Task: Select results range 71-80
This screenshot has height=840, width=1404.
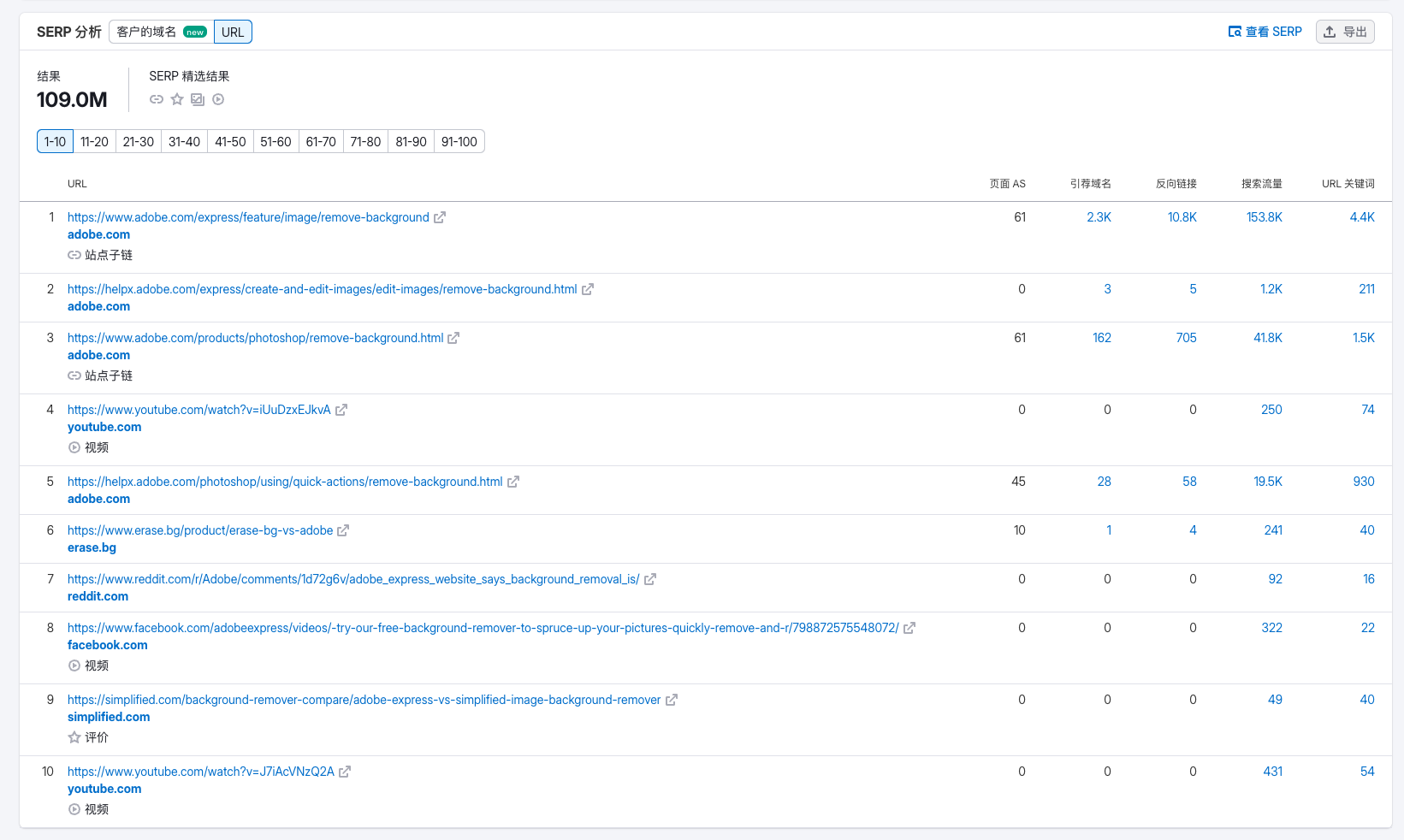Action: click(x=365, y=141)
